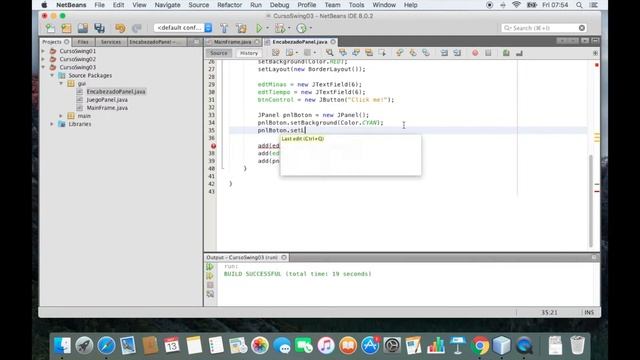Click the Open Project toolbar icon
The width and height of the screenshot is (640, 360).
click(x=83, y=28)
